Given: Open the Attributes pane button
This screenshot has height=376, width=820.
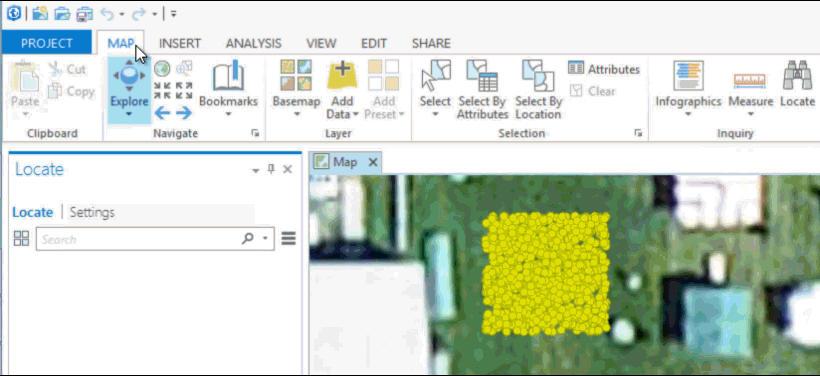Looking at the screenshot, I should [x=604, y=69].
